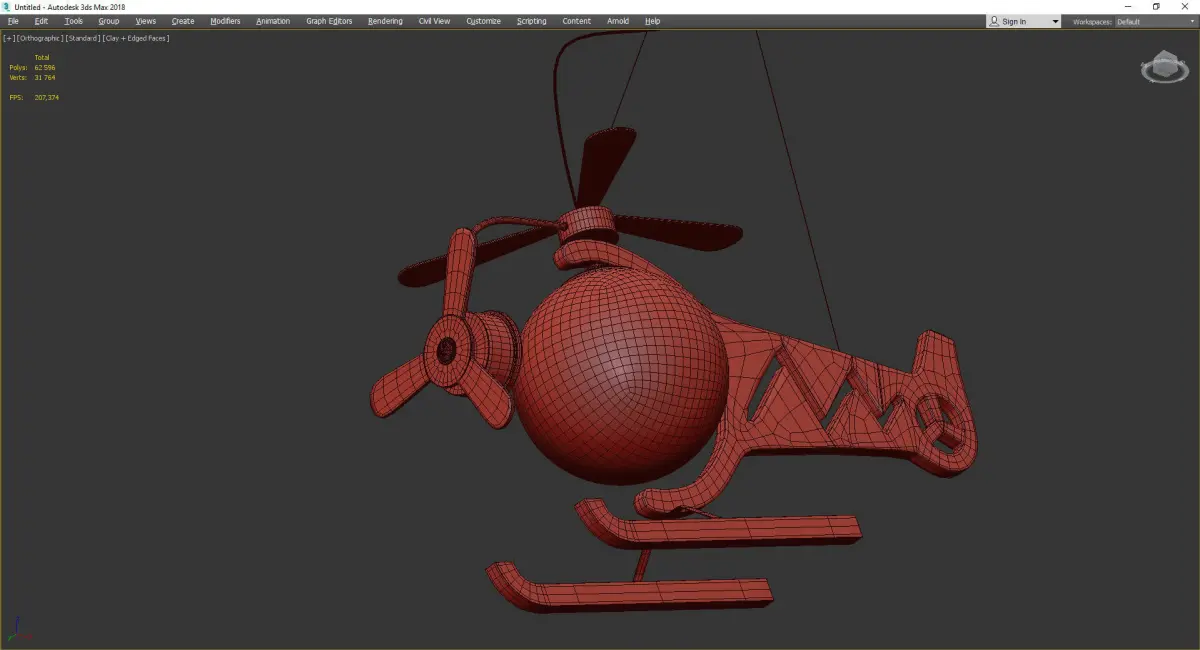Open the Civil View menu
The height and width of the screenshot is (650, 1200).
[x=434, y=21]
